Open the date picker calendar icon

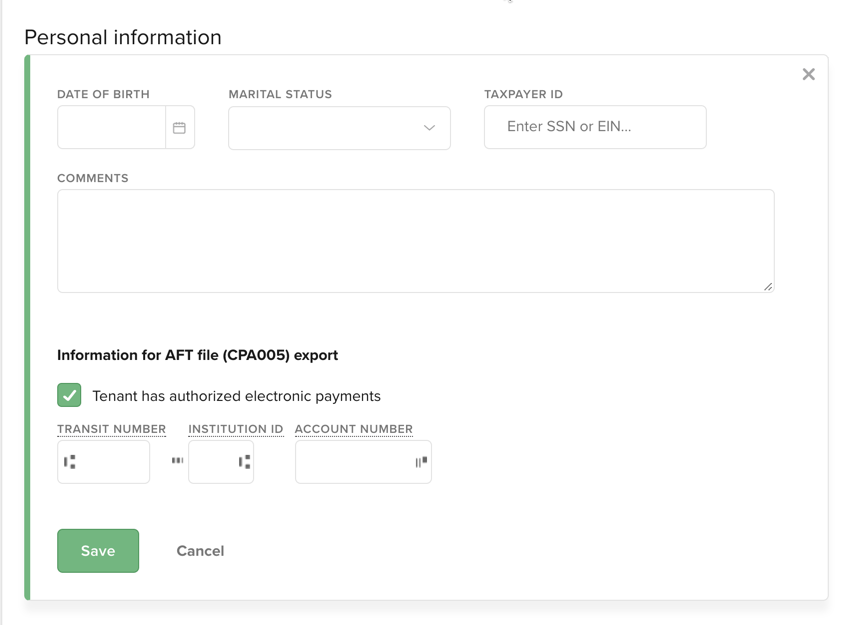[x=180, y=127]
